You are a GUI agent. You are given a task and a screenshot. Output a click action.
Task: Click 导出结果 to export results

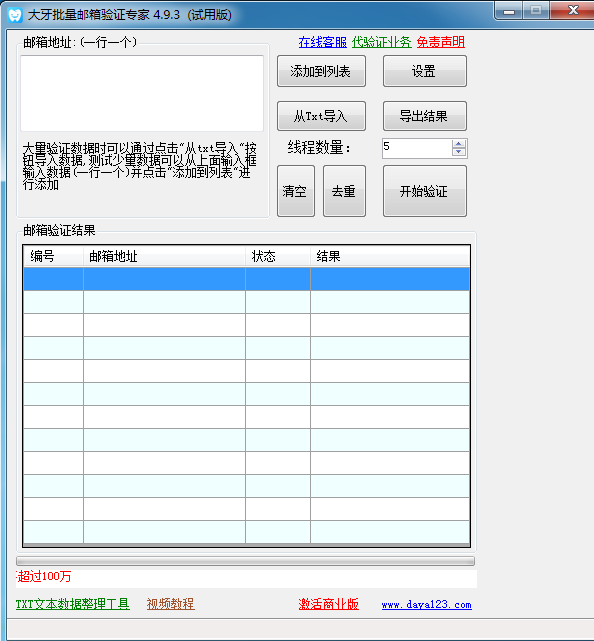424,116
